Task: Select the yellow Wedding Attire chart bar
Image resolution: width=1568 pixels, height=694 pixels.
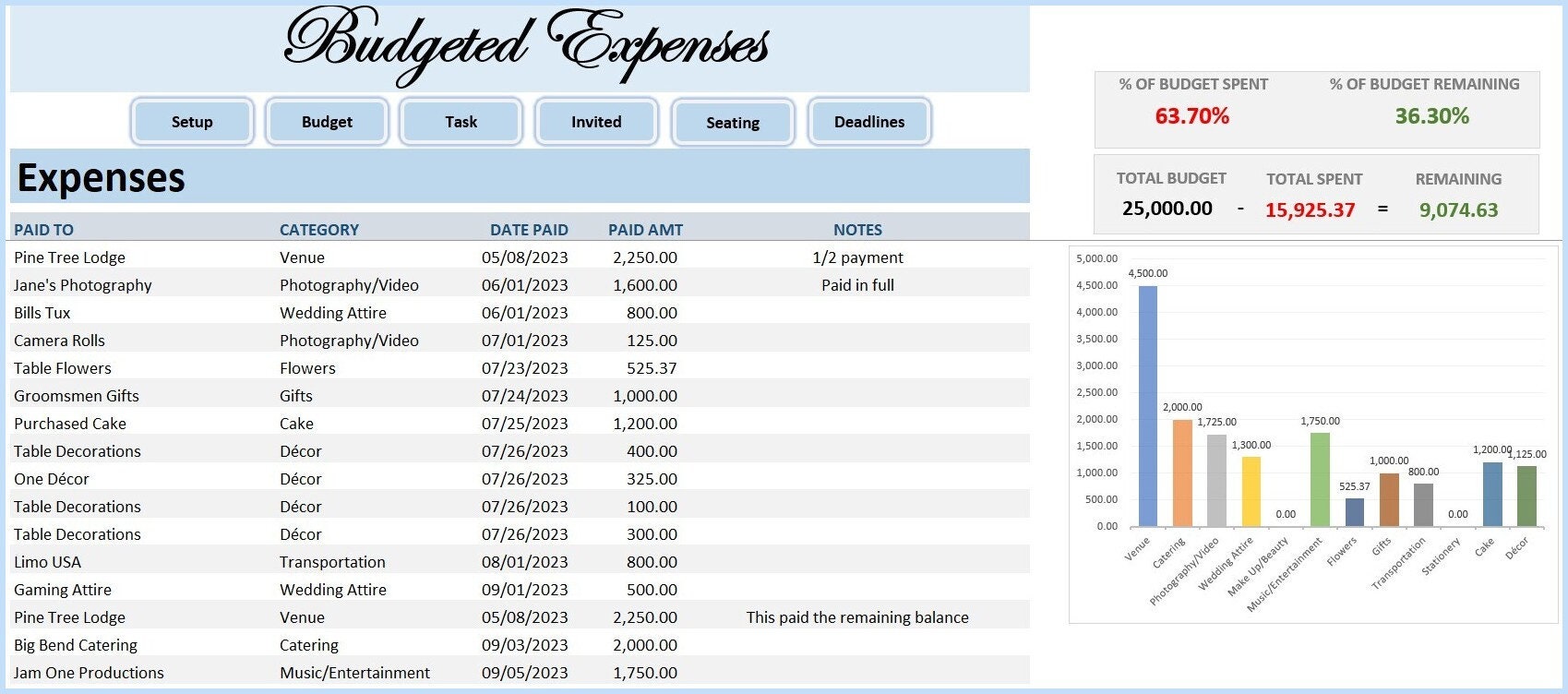Action: [x=1251, y=492]
